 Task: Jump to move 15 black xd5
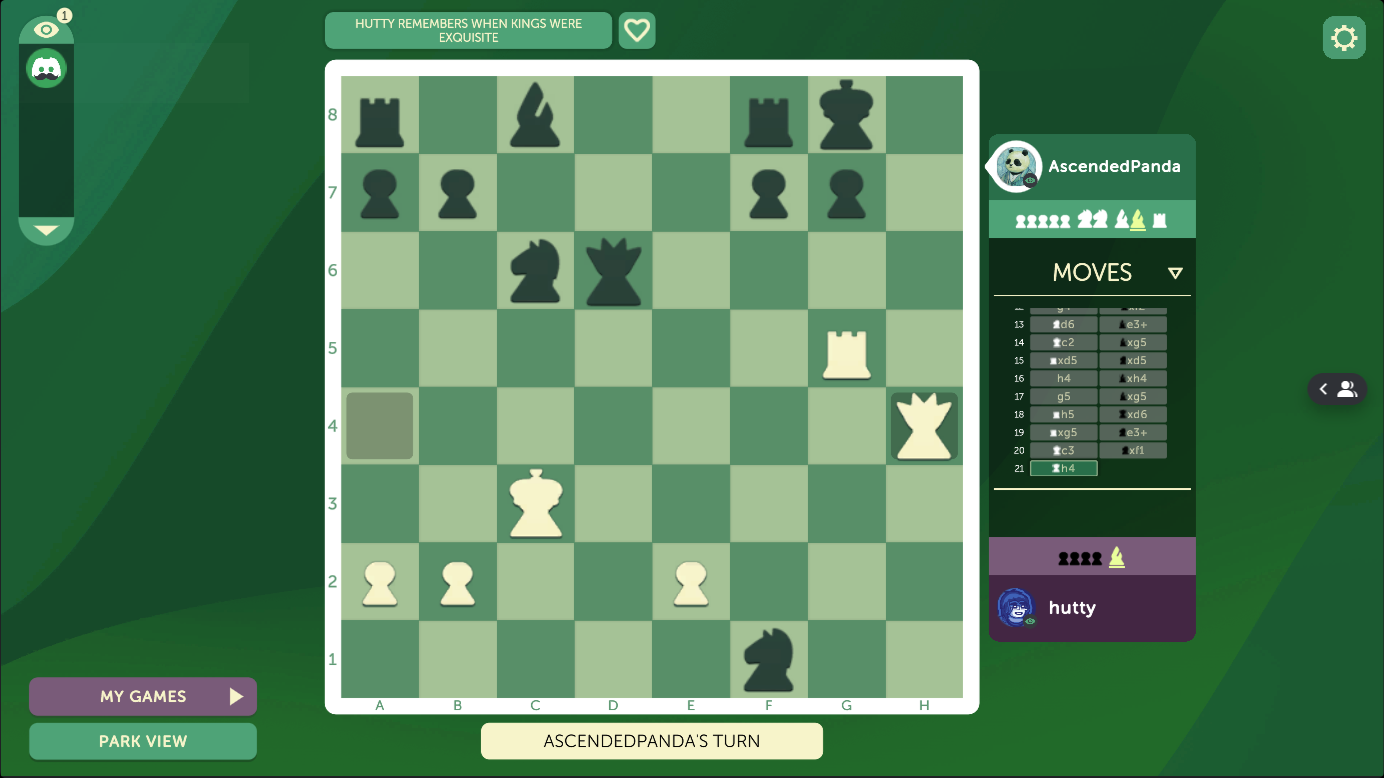[1133, 360]
